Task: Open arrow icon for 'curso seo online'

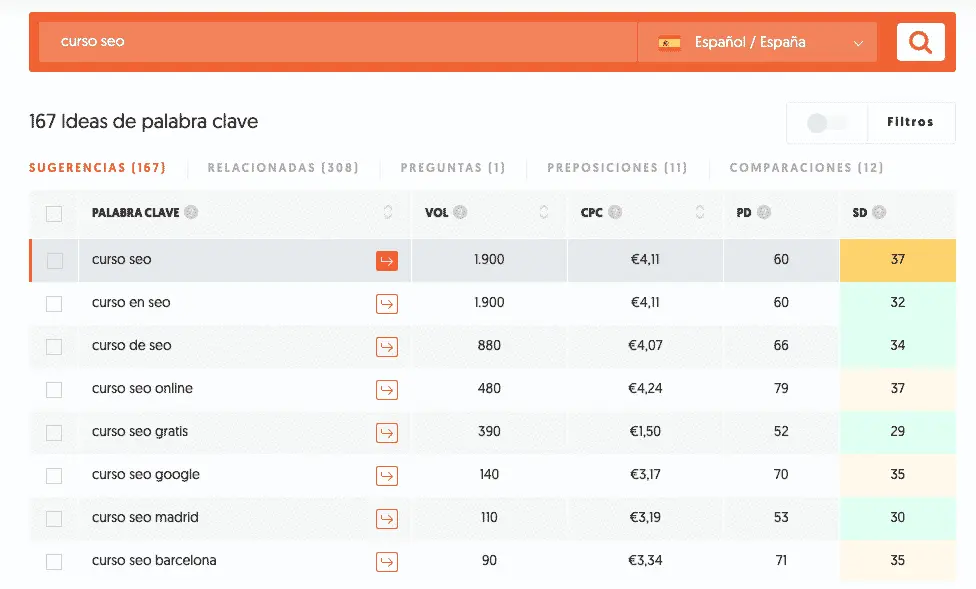Action: [x=386, y=390]
